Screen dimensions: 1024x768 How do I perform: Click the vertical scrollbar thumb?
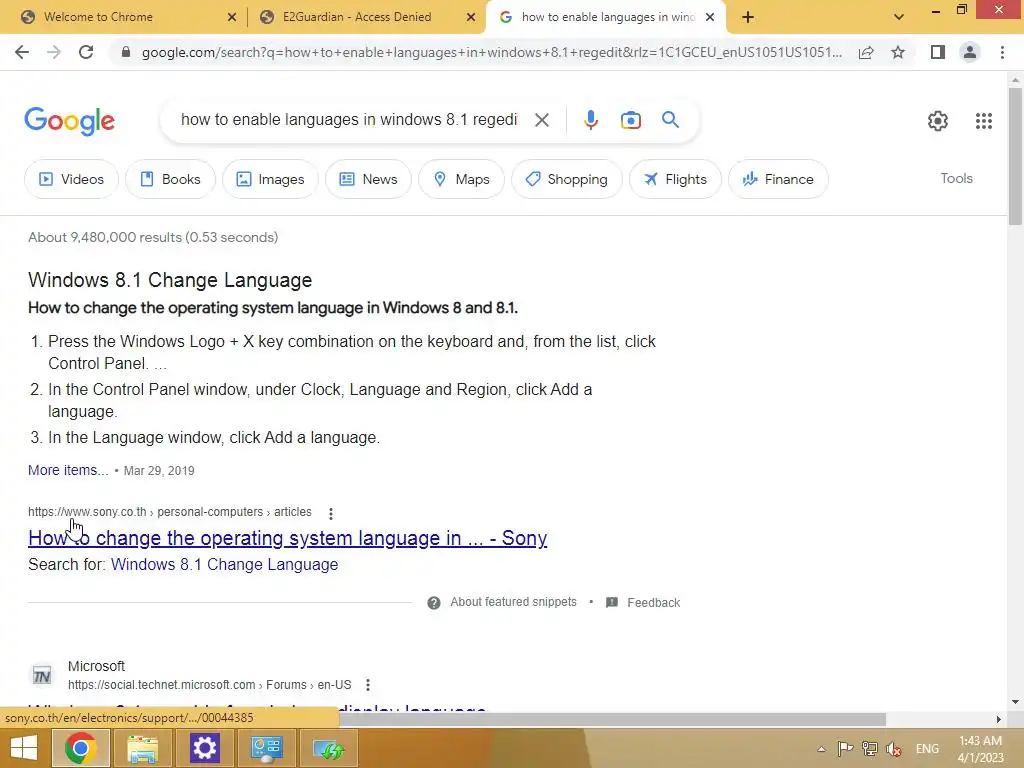pyautogui.click(x=1015, y=157)
